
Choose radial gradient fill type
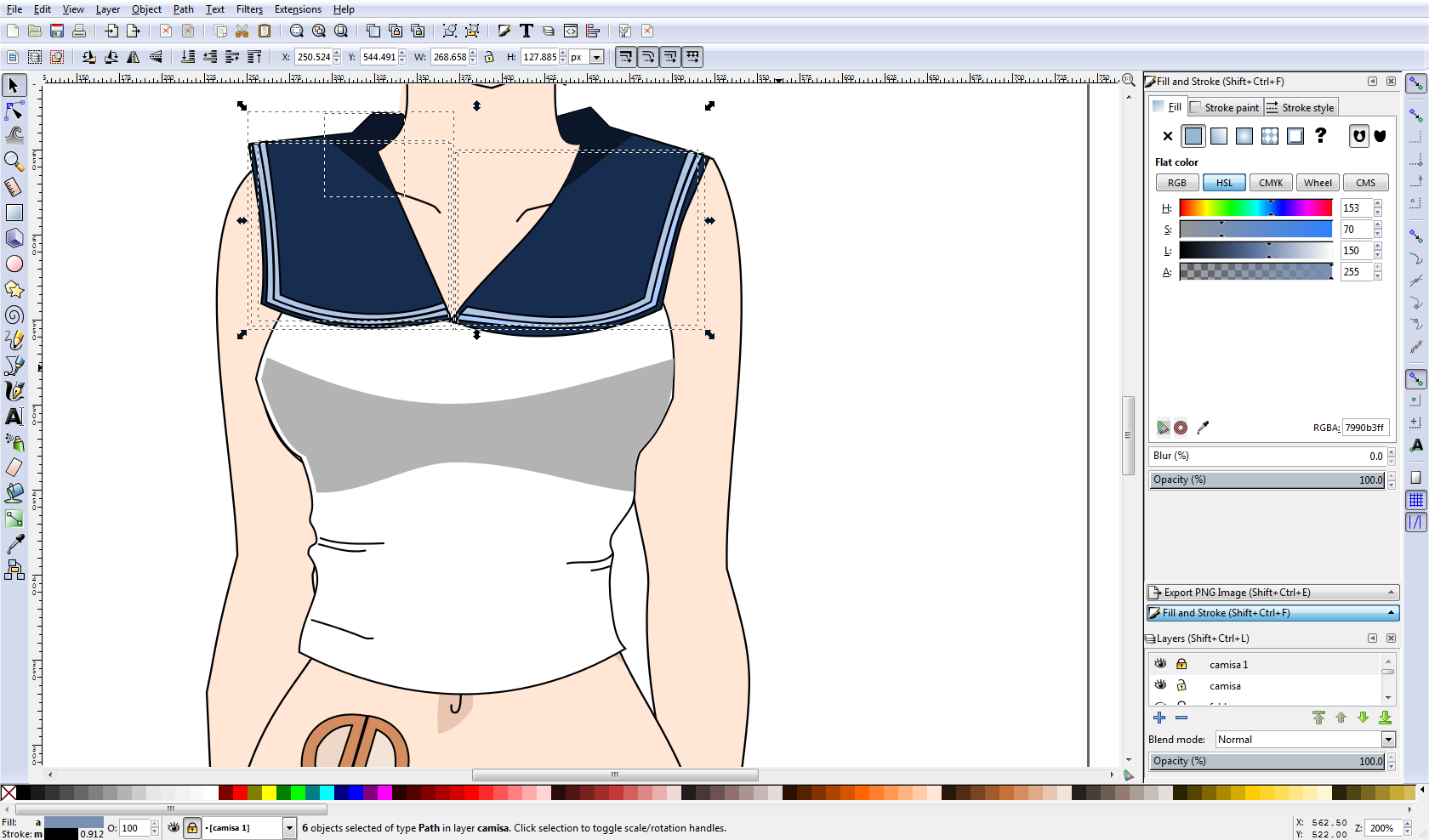click(x=1244, y=136)
